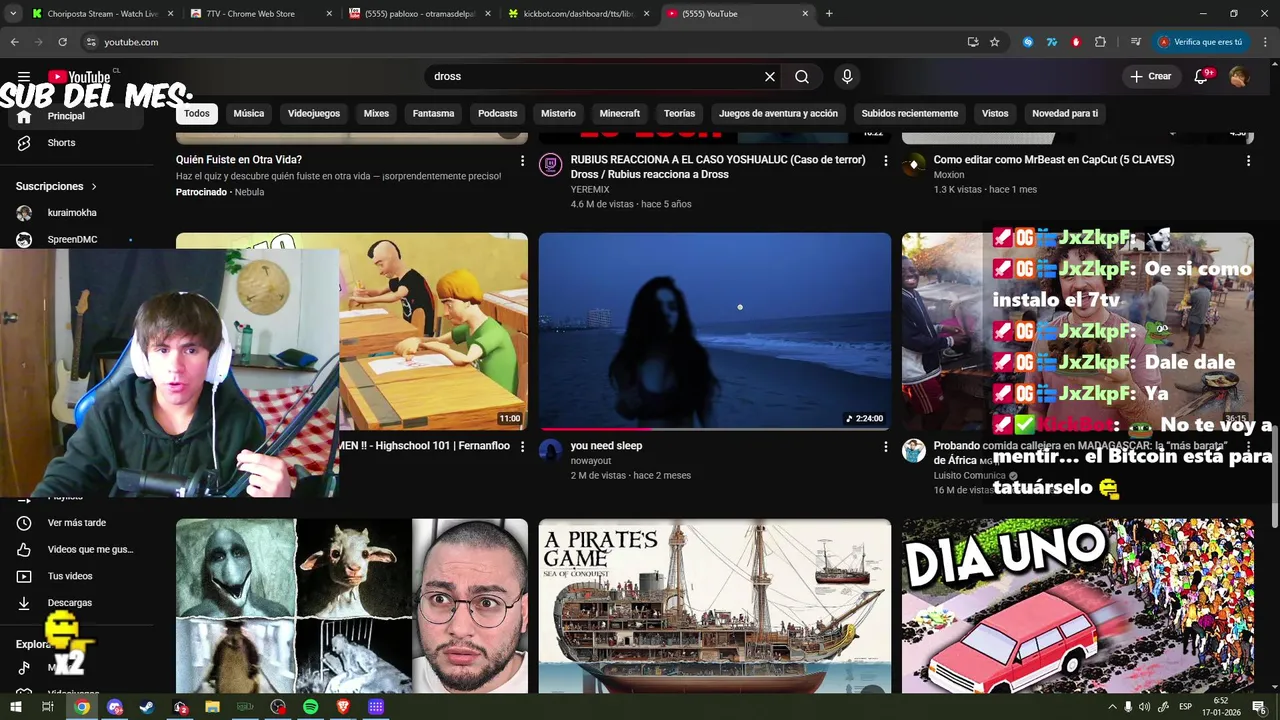Select the Misterio filter chip
This screenshot has height=720, width=1280.
[x=558, y=113]
